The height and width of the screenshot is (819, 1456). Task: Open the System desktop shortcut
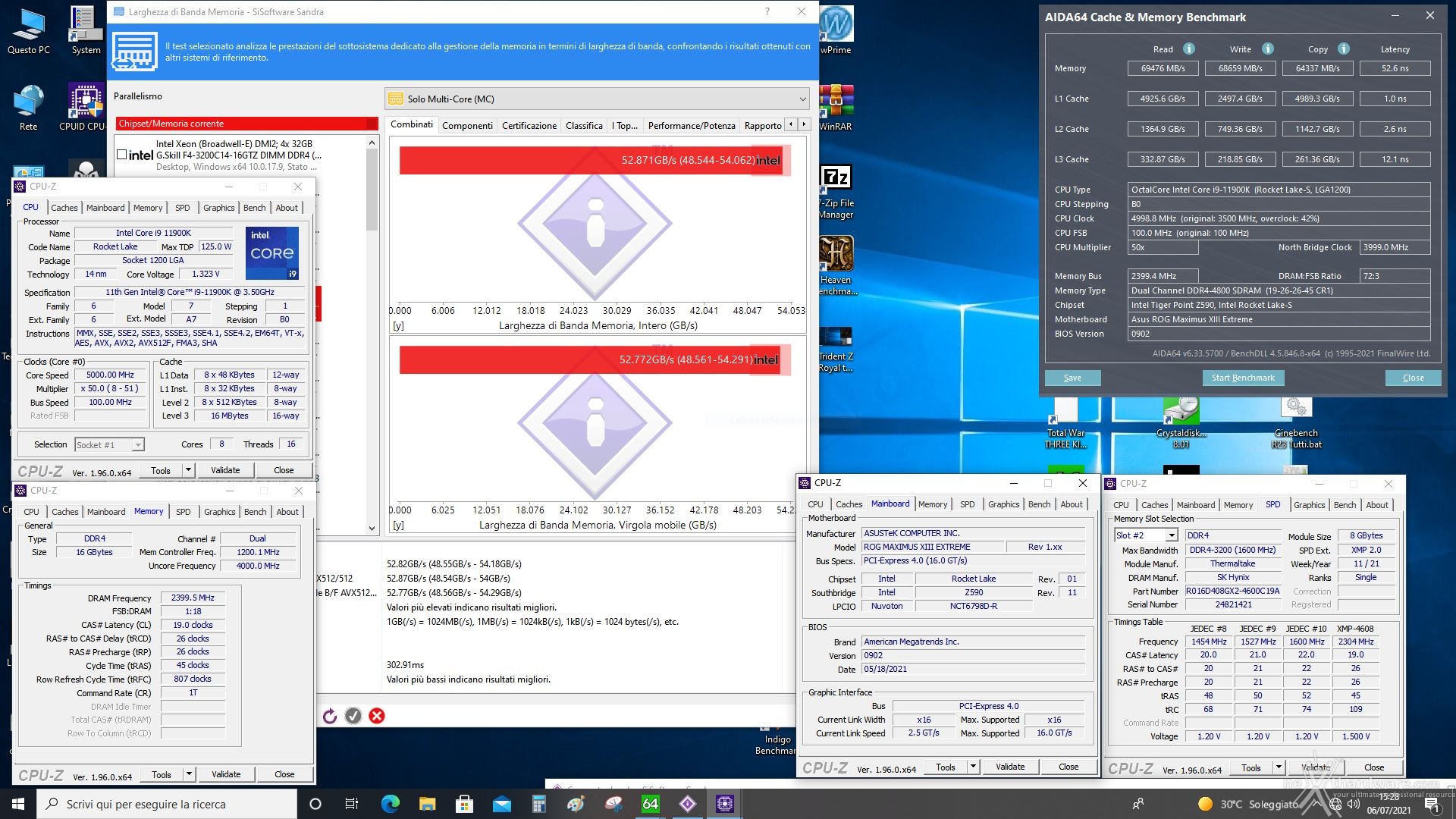click(x=86, y=30)
